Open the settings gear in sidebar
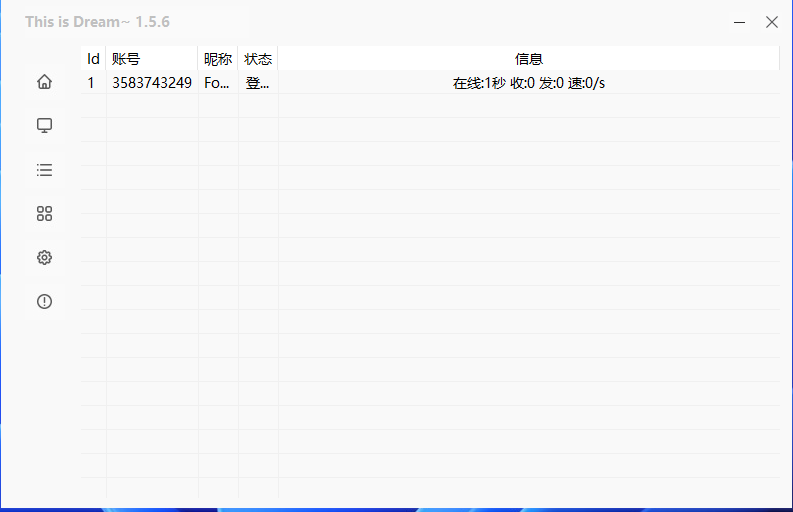Screen dimensions: 793x512 point(44,258)
